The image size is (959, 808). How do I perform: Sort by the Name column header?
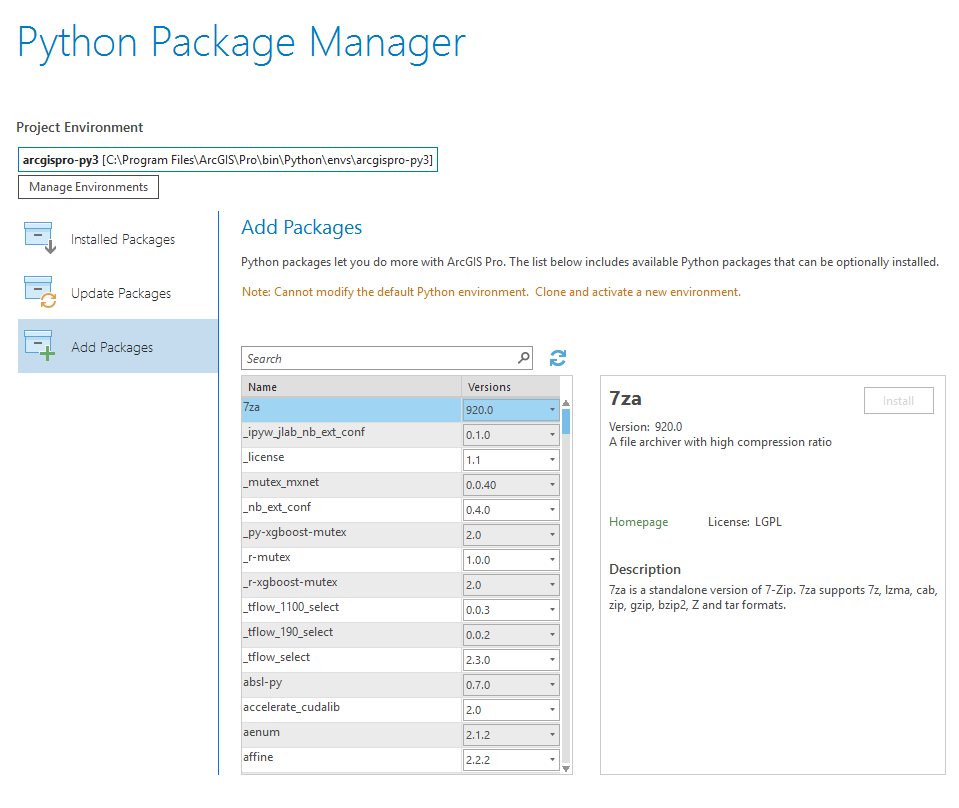click(x=351, y=387)
